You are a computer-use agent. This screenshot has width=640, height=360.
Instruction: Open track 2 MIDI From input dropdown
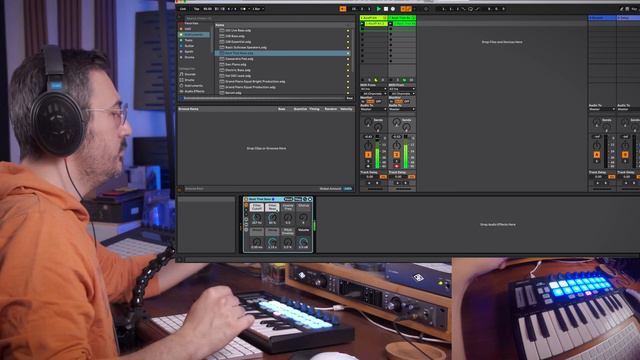[402, 89]
